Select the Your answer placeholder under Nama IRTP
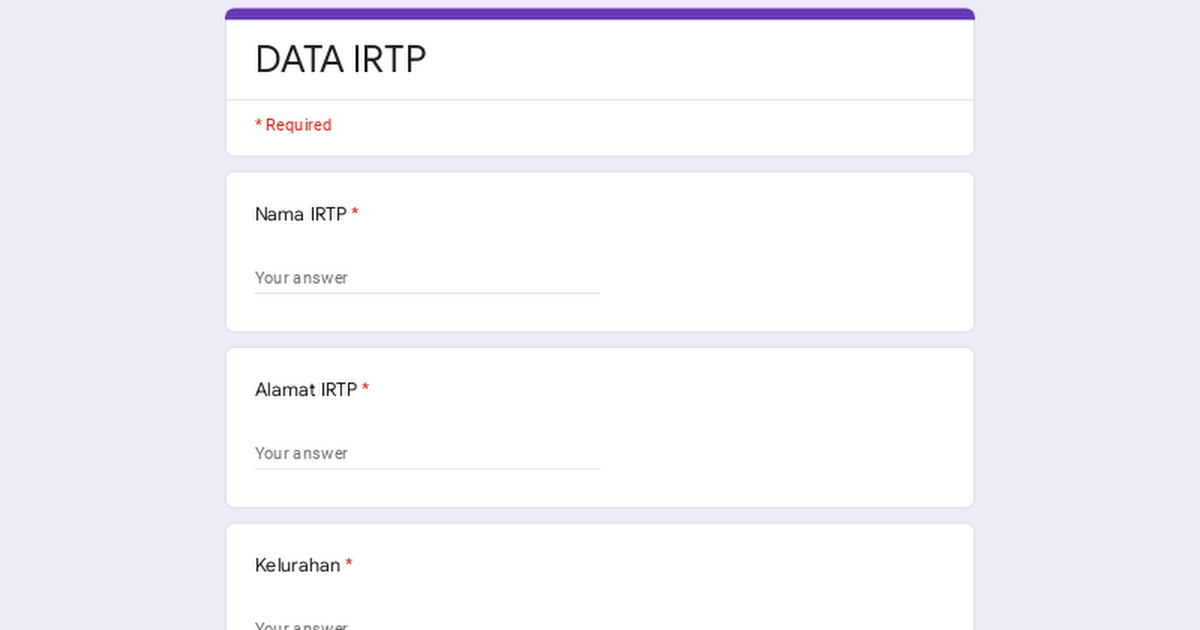Image resolution: width=1200 pixels, height=630 pixels. point(302,278)
